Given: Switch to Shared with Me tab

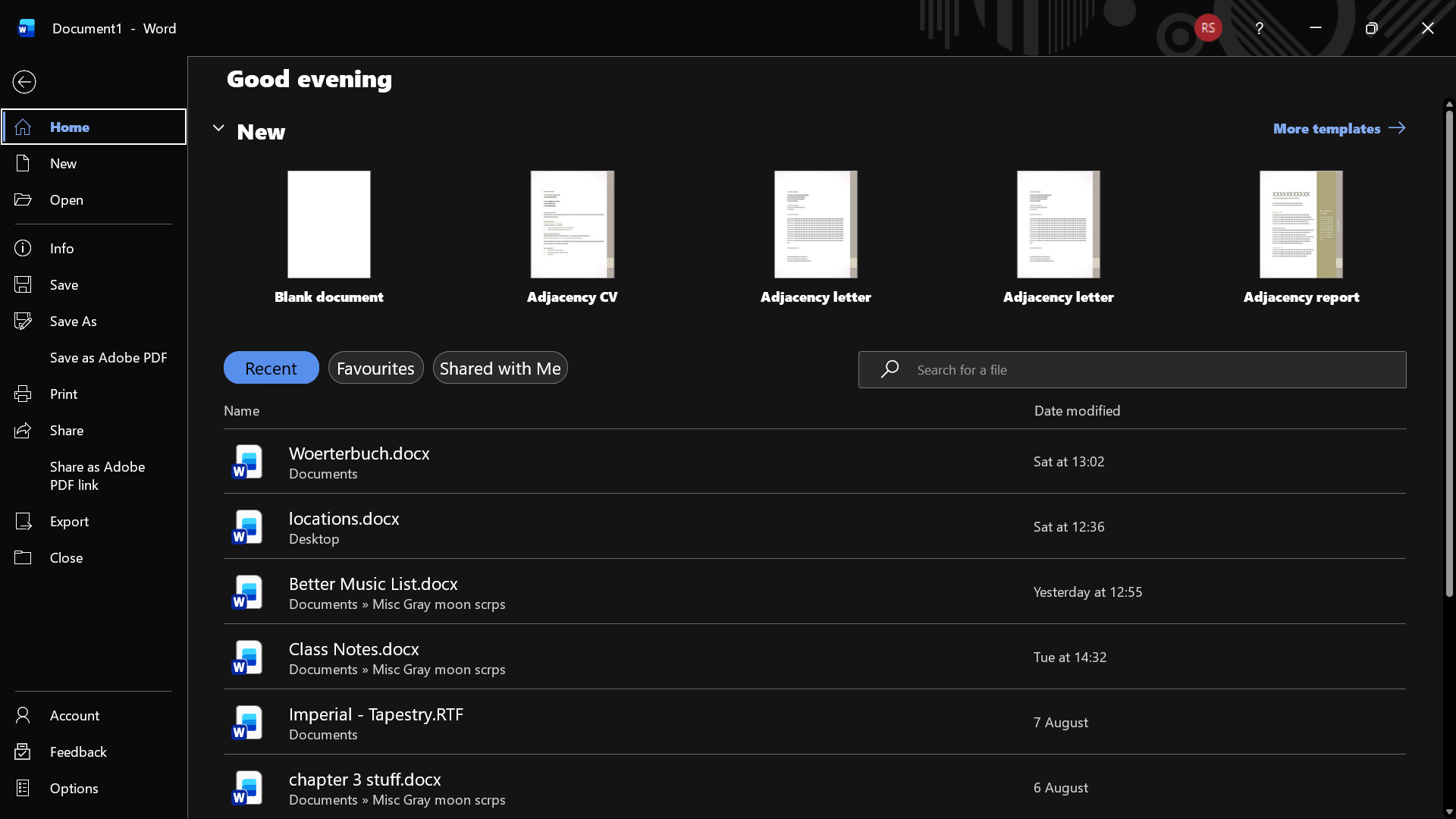Looking at the screenshot, I should 500,368.
